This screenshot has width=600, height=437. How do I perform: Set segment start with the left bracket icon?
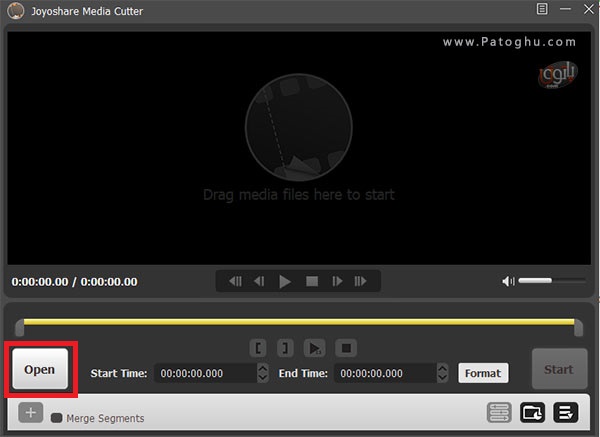point(258,348)
